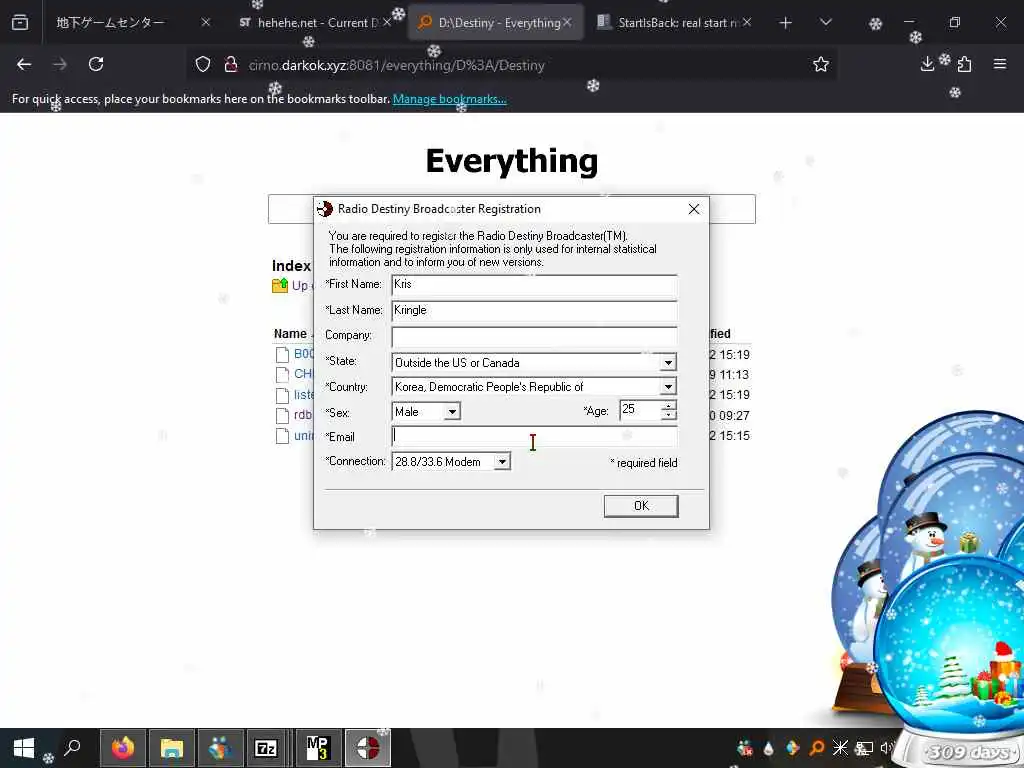
Task: Reload the current page
Action: [x=96, y=64]
